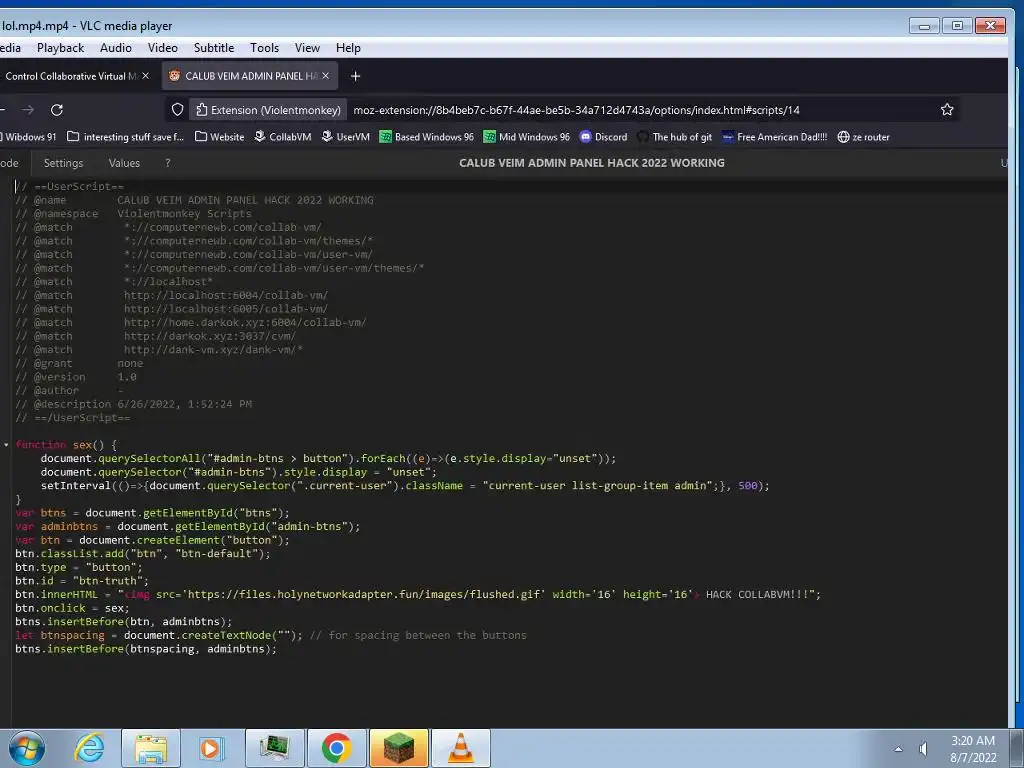The width and height of the screenshot is (1024, 768).
Task: Click the btn.onclick = sex; line
Action: 72,608
